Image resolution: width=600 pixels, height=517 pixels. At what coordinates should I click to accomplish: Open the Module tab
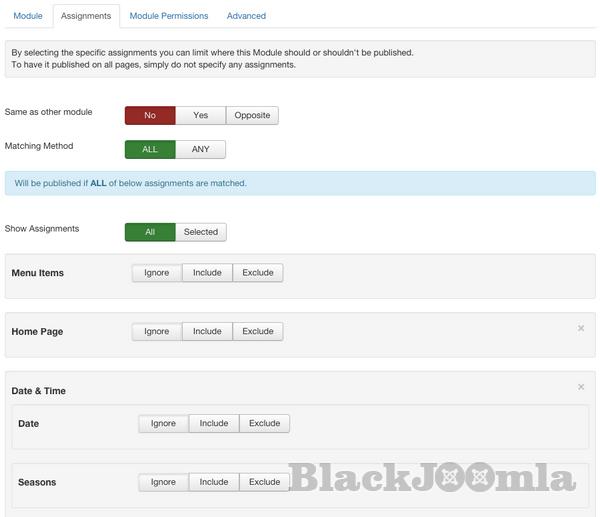[x=28, y=16]
